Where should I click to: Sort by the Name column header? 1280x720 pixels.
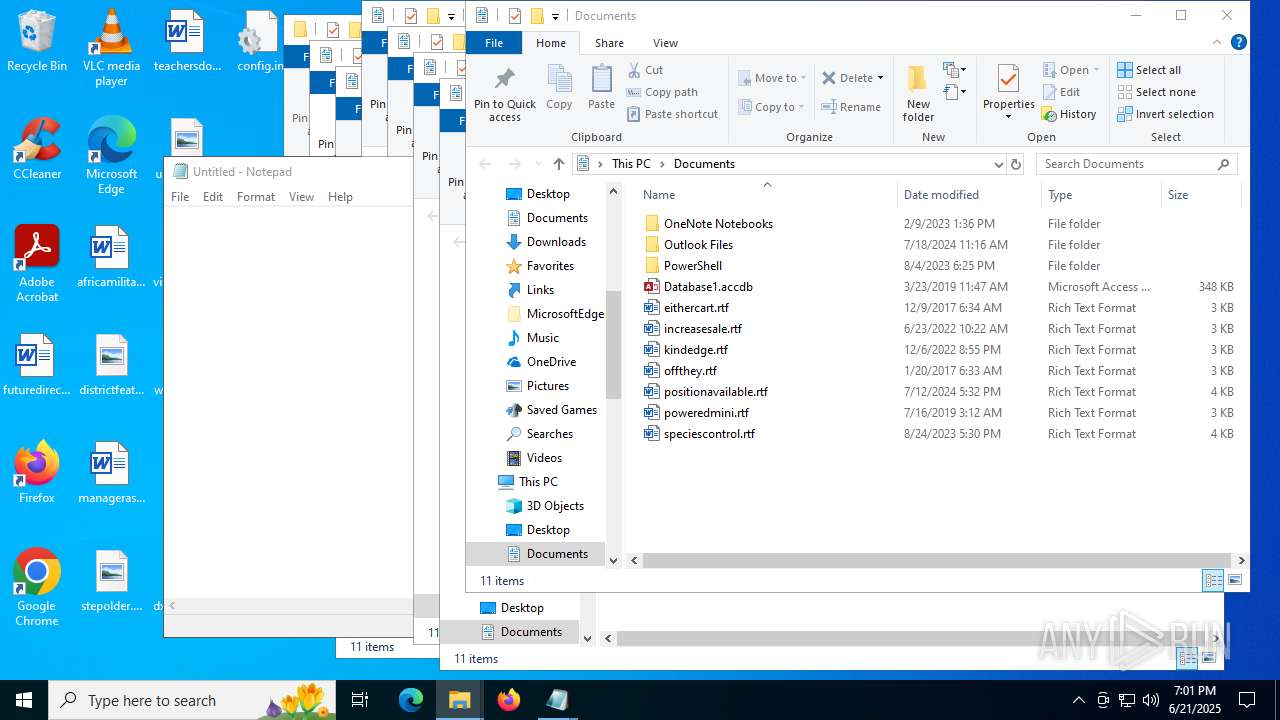click(x=659, y=195)
